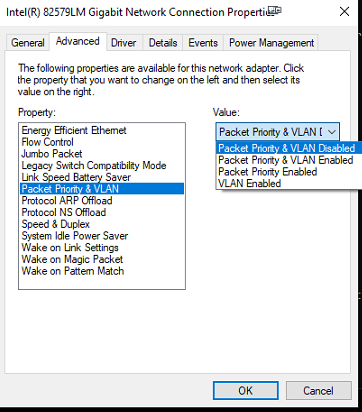
Task: Choose Packet Priority & VLAN Disabled option
Action: point(289,148)
